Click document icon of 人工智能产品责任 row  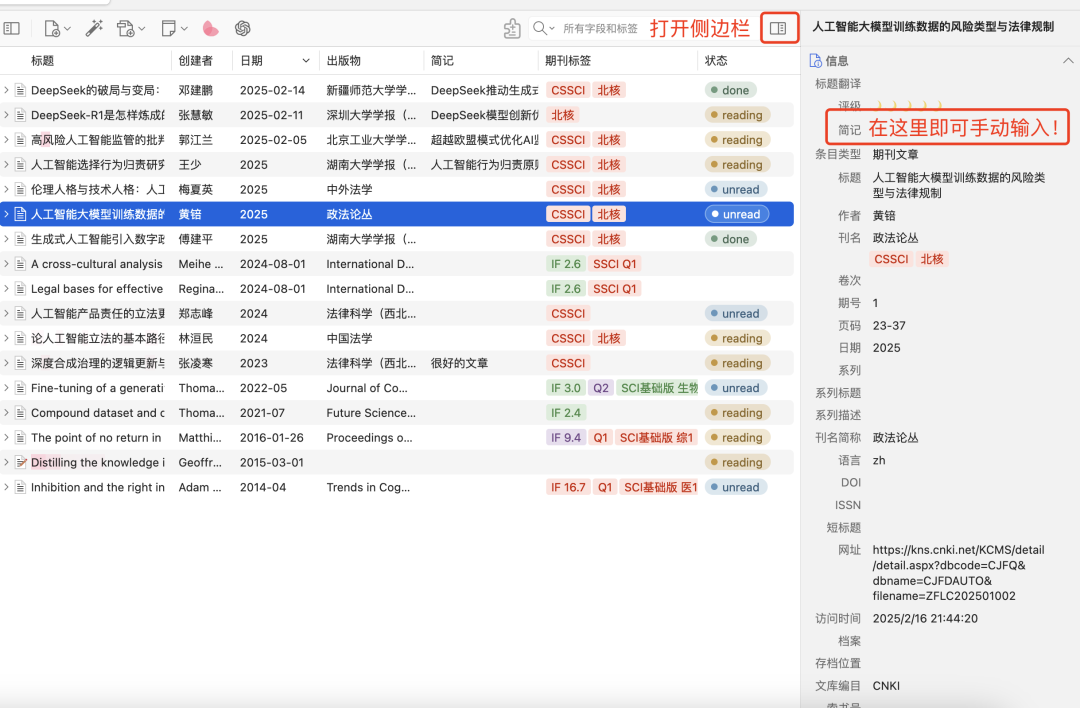21,313
